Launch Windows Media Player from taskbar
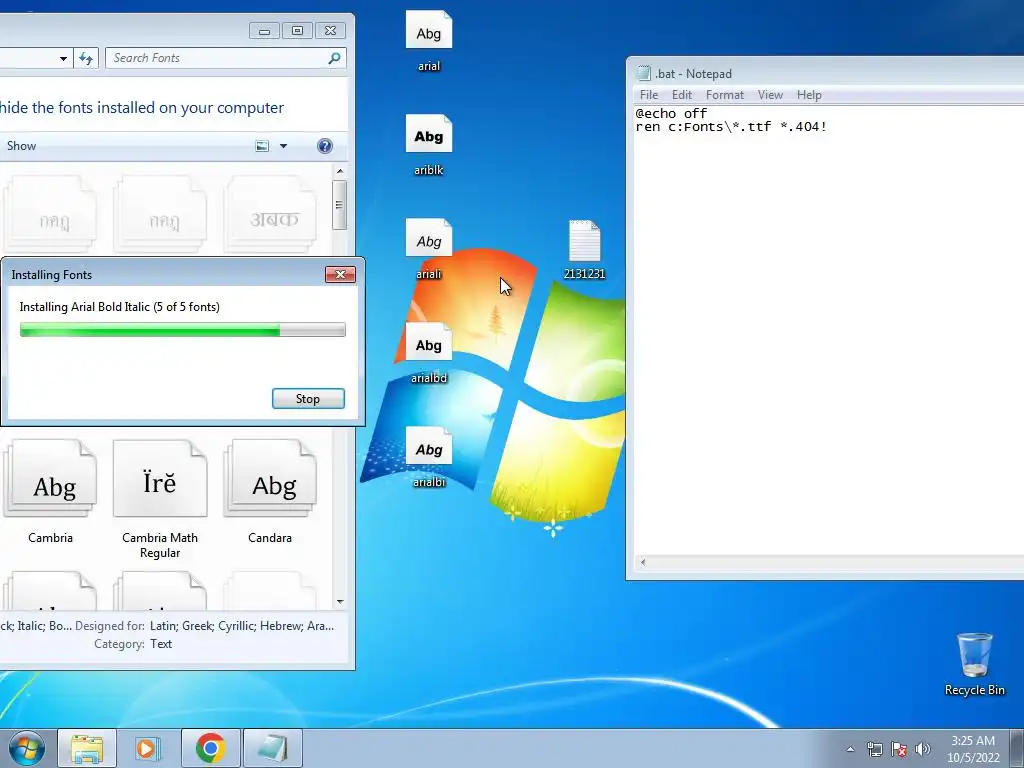 click(148, 748)
